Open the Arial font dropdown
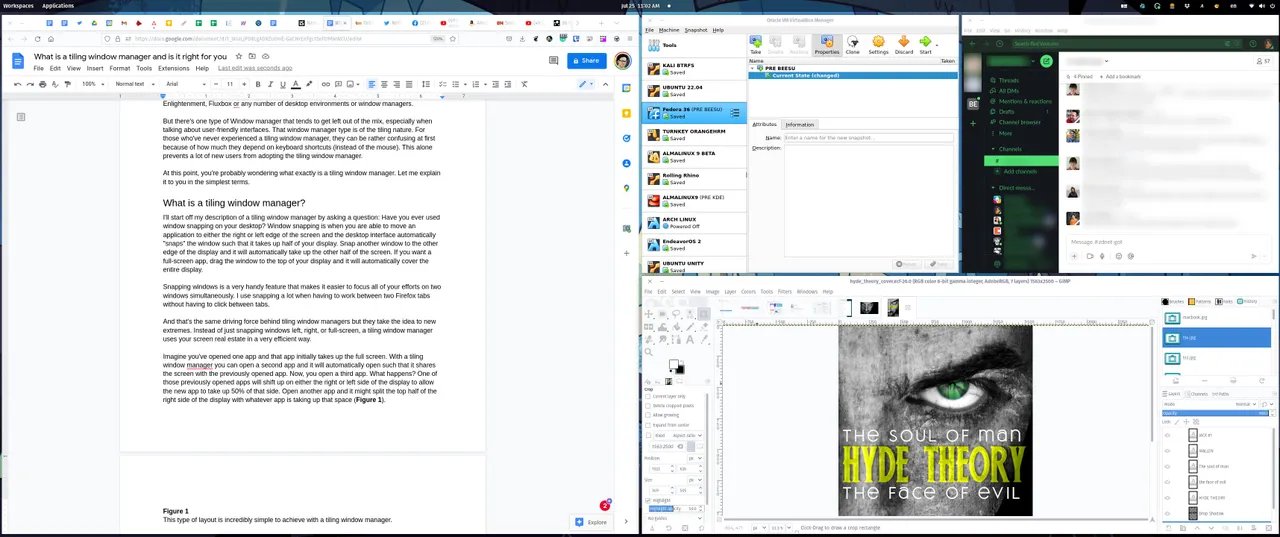Viewport: 1280px width, 537px height. (186, 84)
